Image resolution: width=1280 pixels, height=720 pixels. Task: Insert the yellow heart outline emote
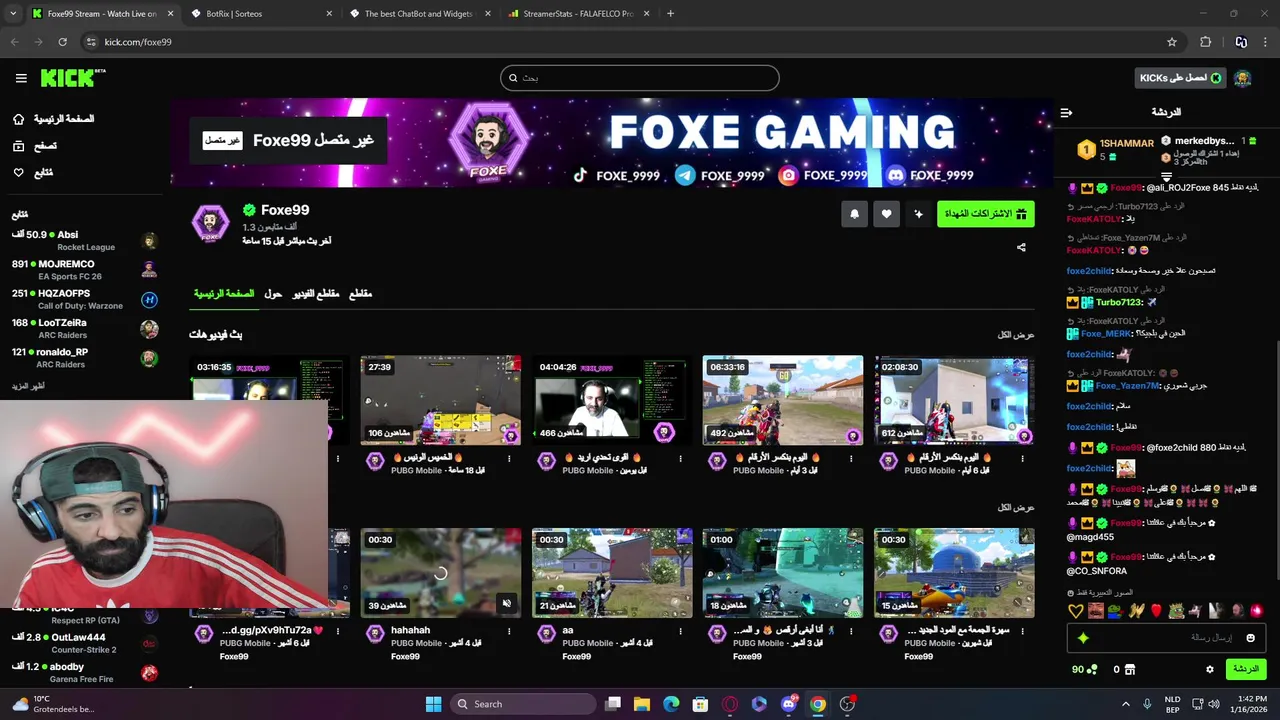pyautogui.click(x=1076, y=610)
